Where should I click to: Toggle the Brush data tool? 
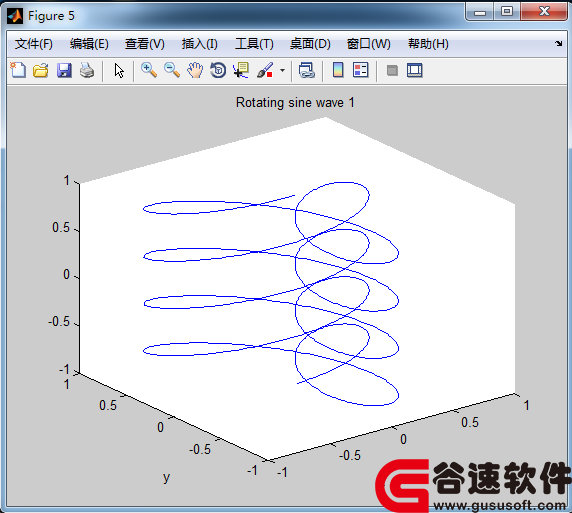pyautogui.click(x=265, y=70)
